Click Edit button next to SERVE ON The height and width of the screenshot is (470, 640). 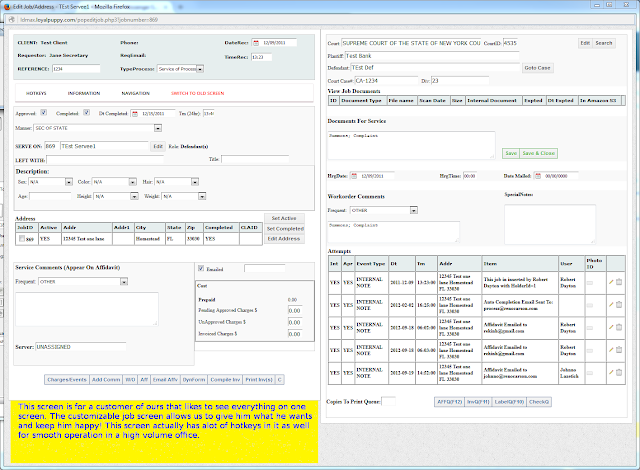point(158,146)
